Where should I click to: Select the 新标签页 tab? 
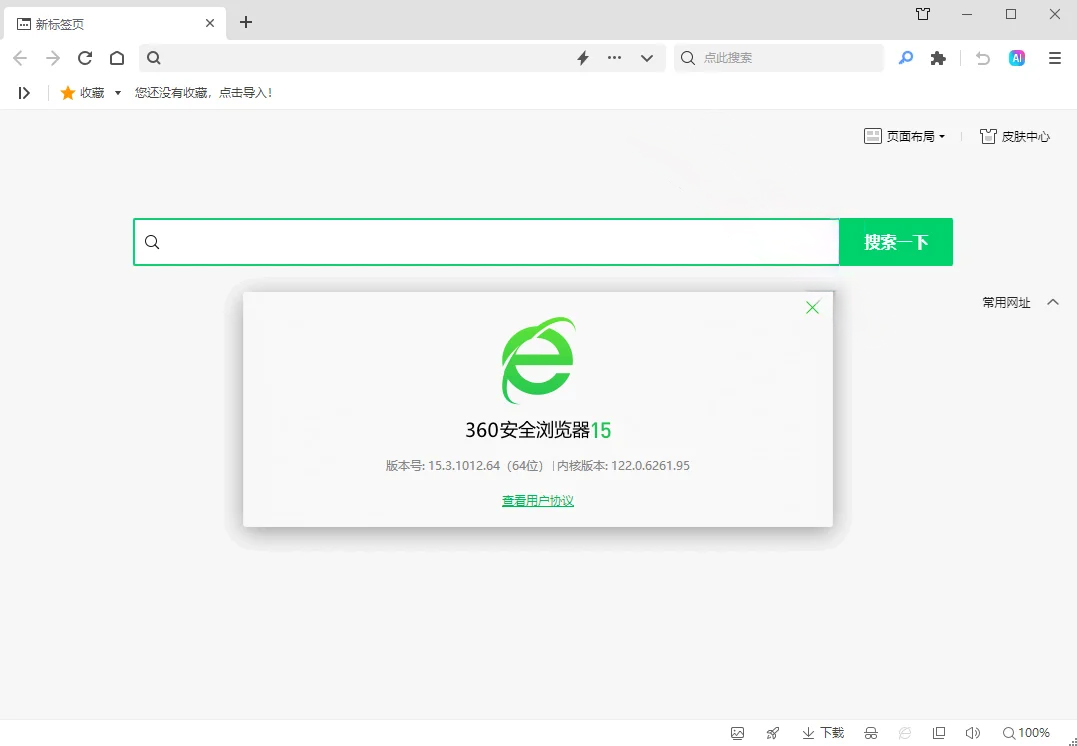point(113,24)
